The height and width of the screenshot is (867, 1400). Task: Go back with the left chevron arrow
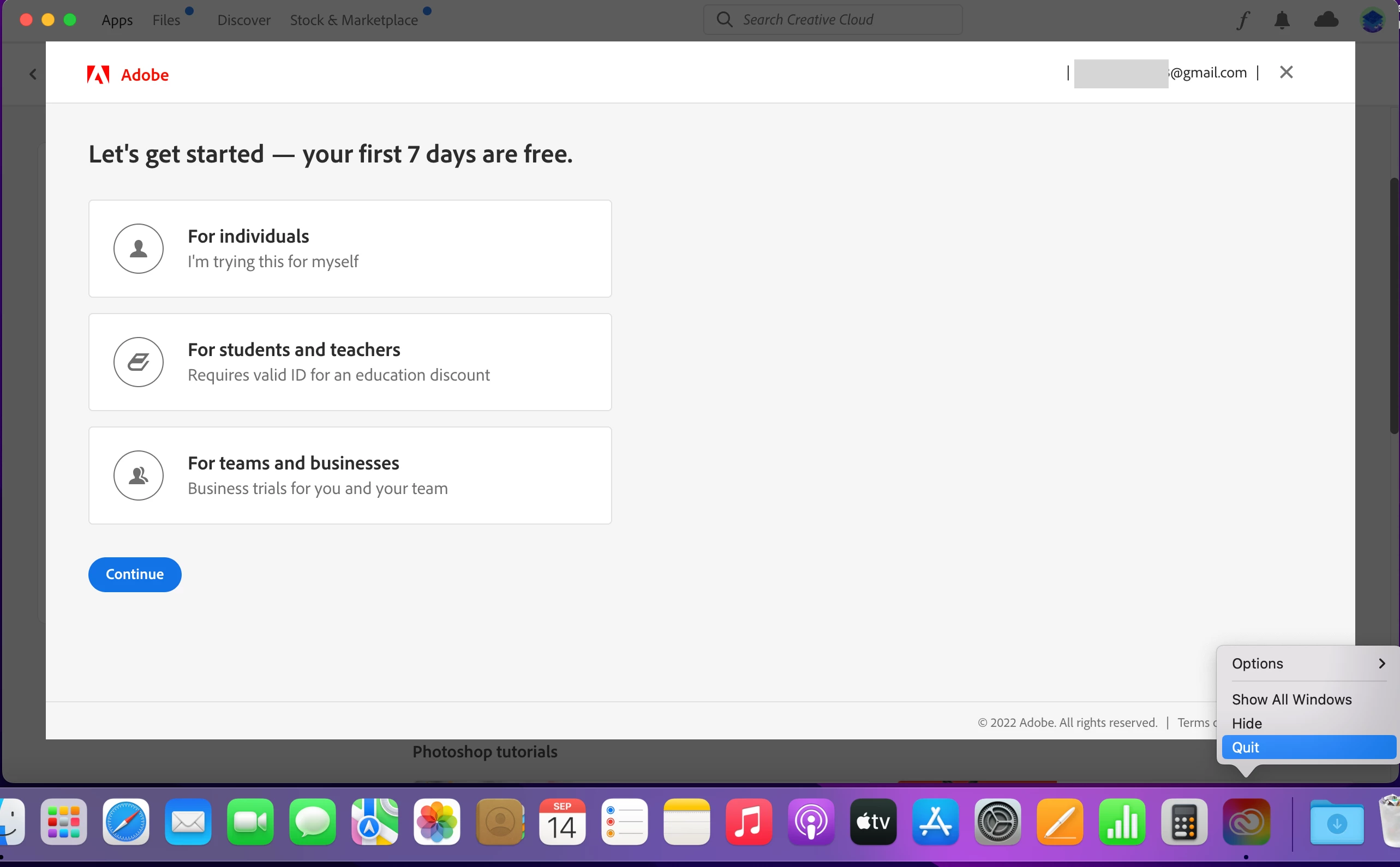coord(33,74)
